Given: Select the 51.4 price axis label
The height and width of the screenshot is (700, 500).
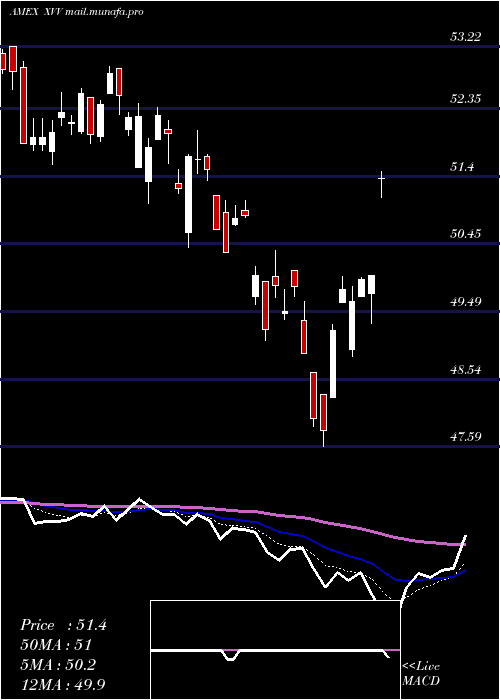Looking at the screenshot, I should pyautogui.click(x=462, y=167).
